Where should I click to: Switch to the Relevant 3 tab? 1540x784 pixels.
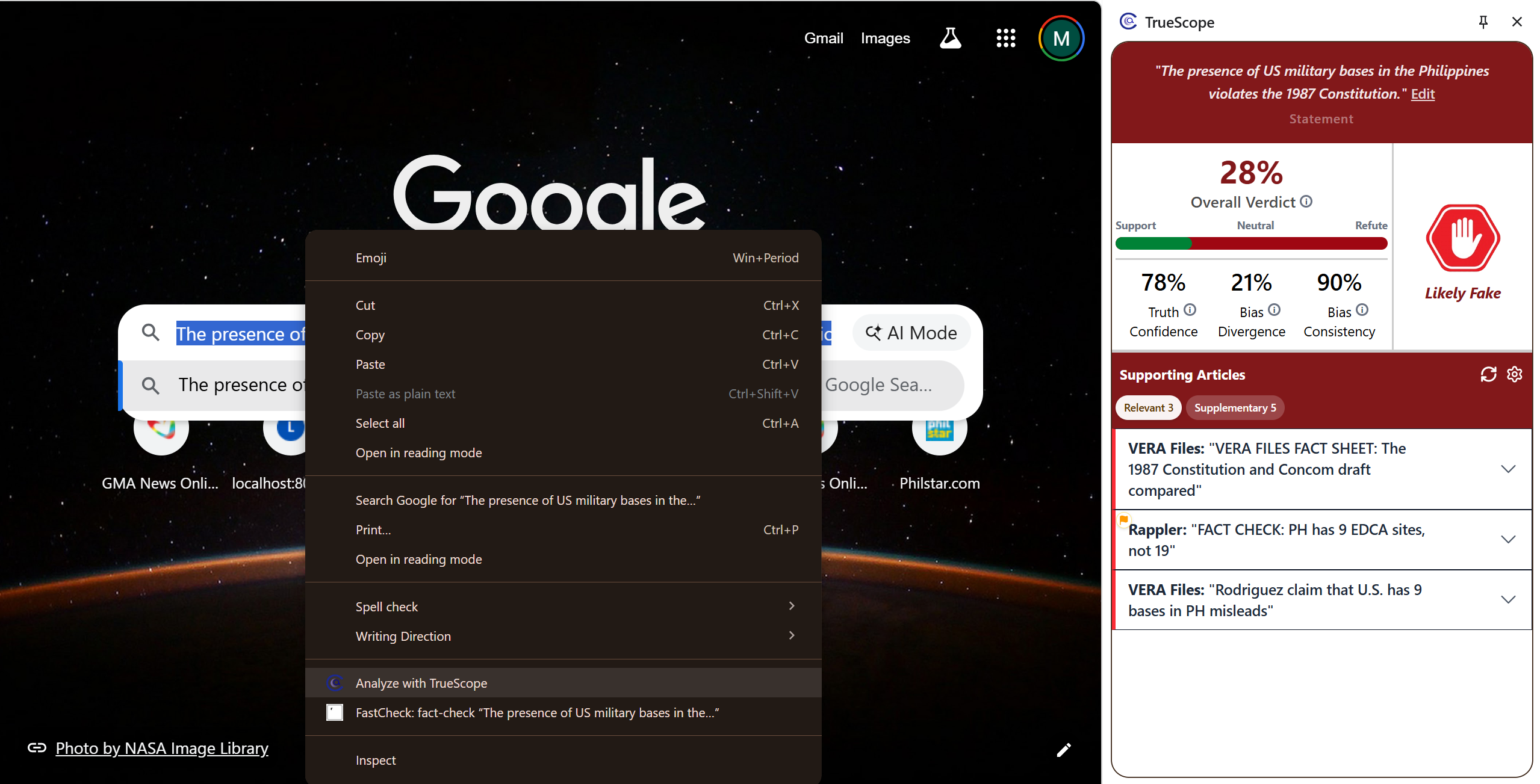pyautogui.click(x=1148, y=408)
